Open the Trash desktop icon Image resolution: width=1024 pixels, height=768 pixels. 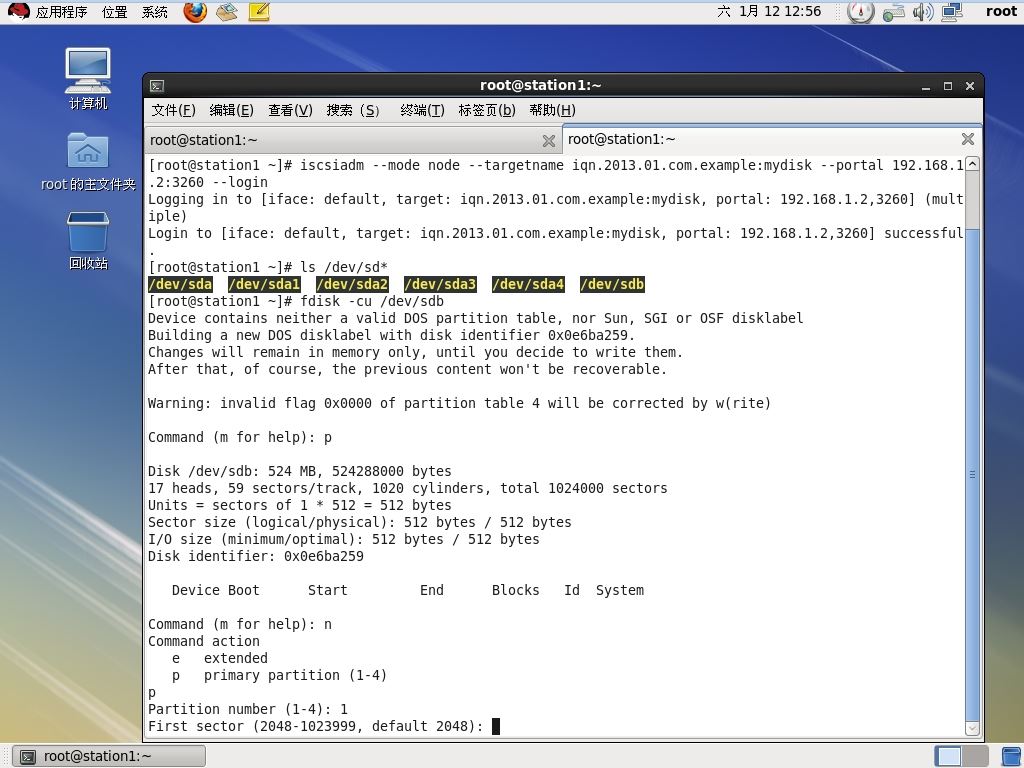[88, 240]
